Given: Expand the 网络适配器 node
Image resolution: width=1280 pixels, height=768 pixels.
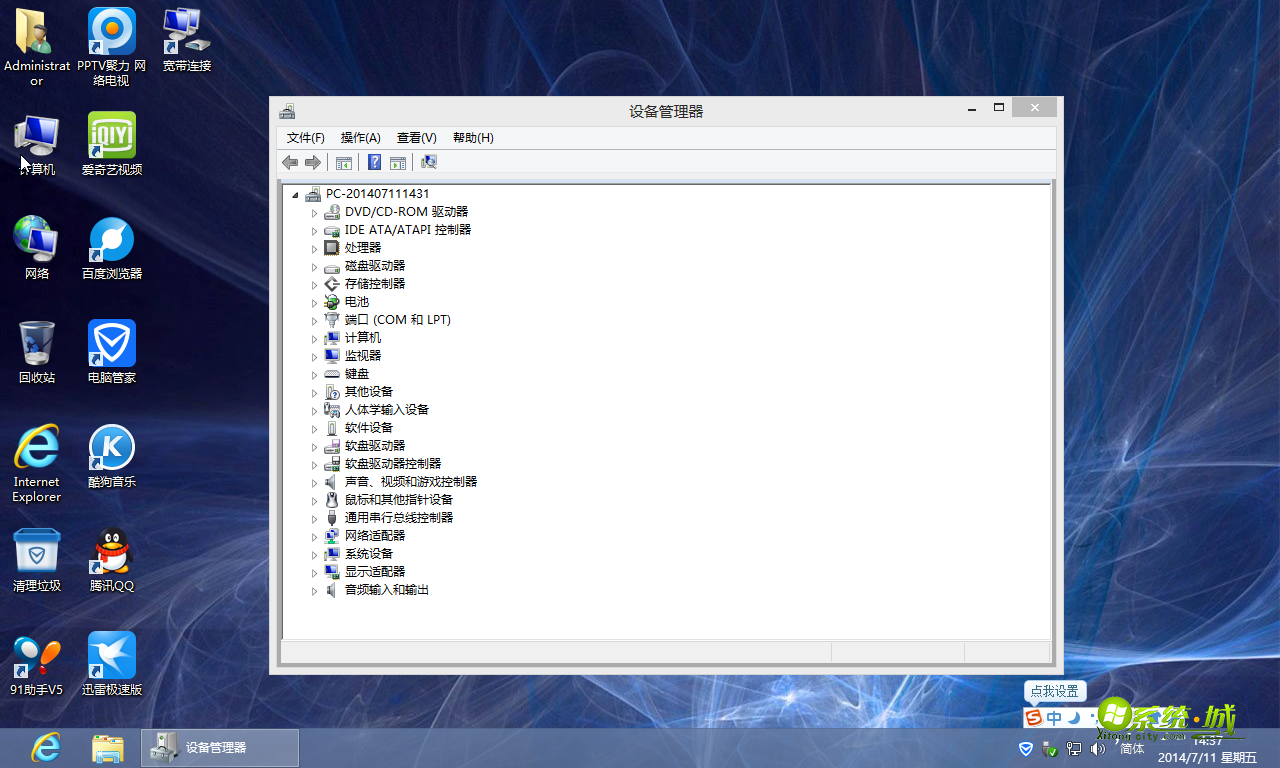Looking at the screenshot, I should click(x=314, y=535).
